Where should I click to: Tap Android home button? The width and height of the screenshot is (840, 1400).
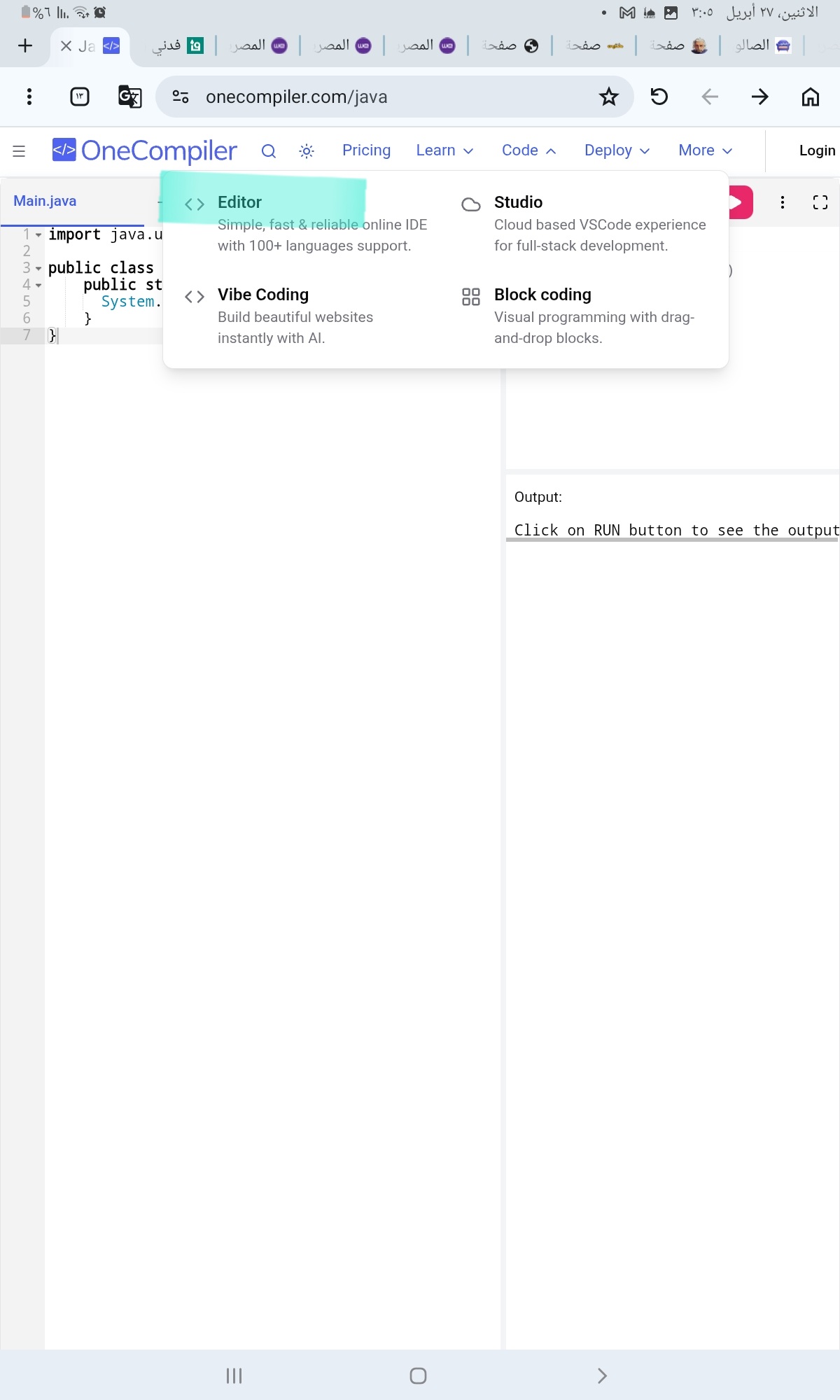tap(419, 1375)
